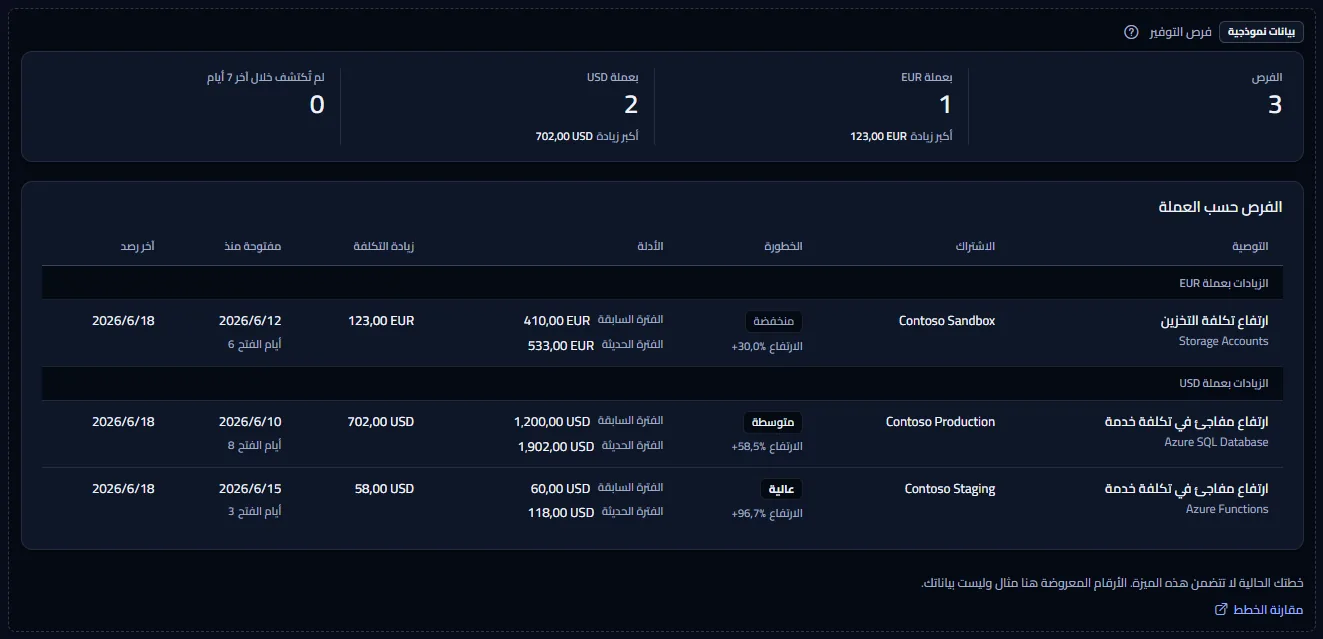Click the منخفضة severity badge

coord(774,321)
